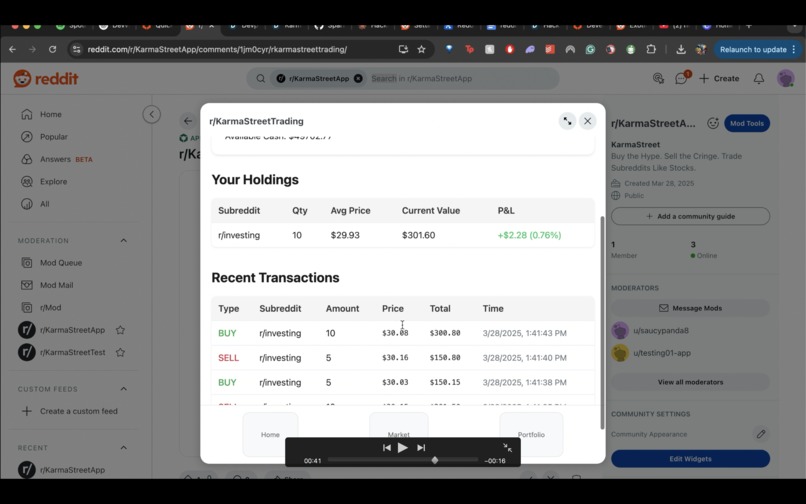The width and height of the screenshot is (806, 504).
Task: Click View all moderators
Action: (x=690, y=382)
